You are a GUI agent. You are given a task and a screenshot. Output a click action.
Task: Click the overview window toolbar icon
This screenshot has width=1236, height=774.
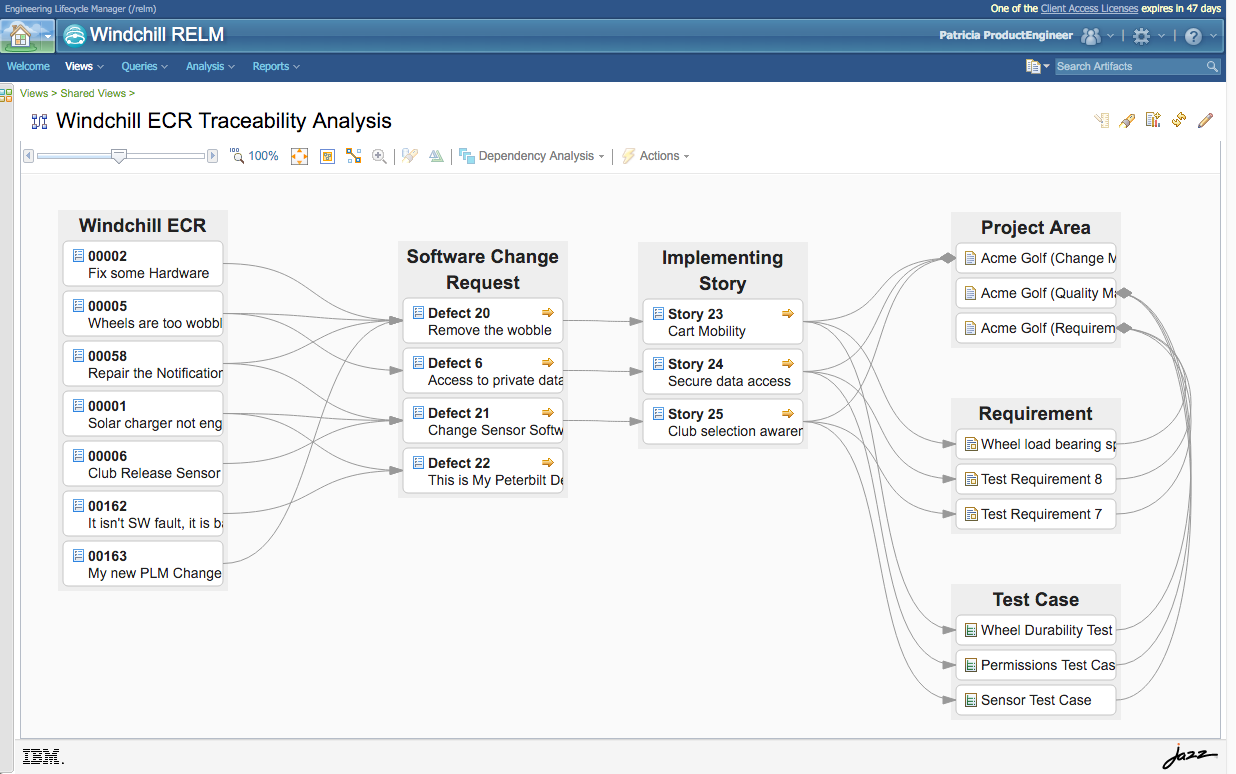coord(327,156)
